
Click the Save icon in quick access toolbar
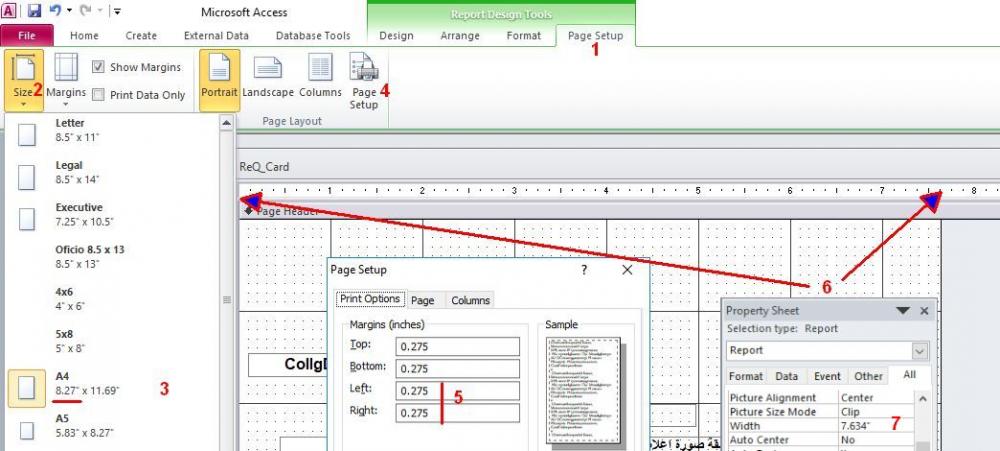(x=35, y=11)
